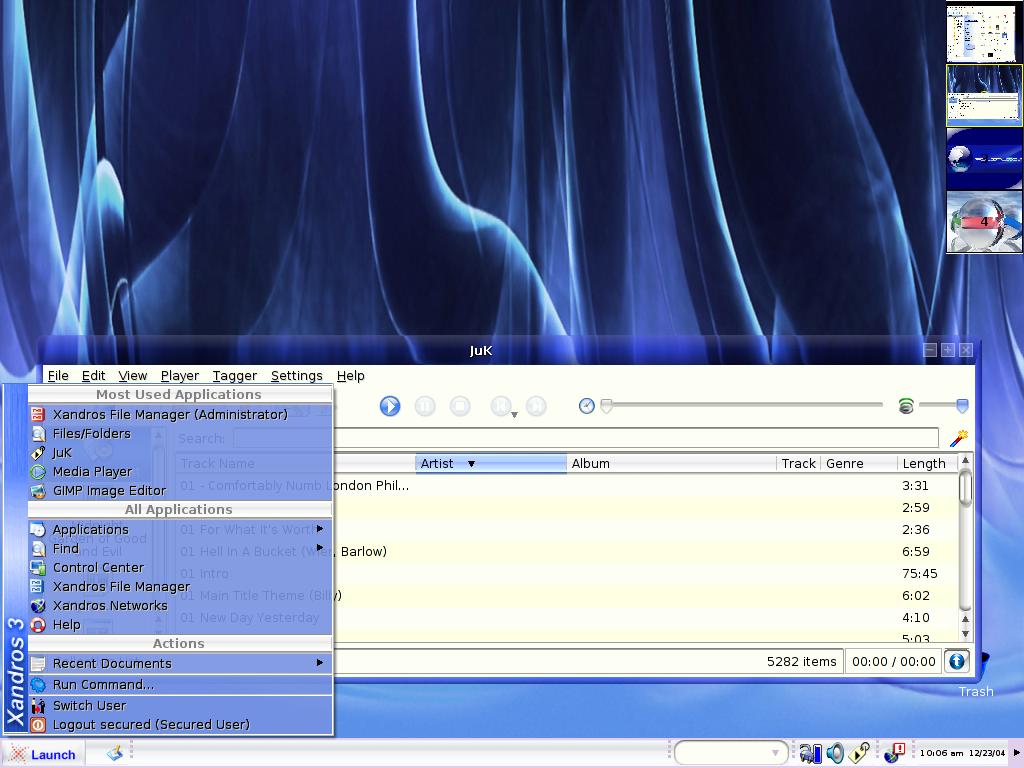
Task: Open Xandros File Manager entry
Action: click(180, 586)
